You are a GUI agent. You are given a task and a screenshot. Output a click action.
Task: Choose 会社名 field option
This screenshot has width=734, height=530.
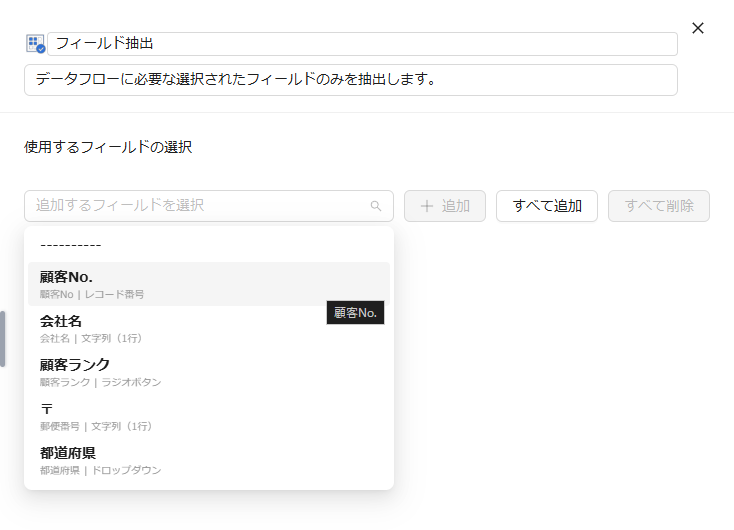tap(209, 329)
